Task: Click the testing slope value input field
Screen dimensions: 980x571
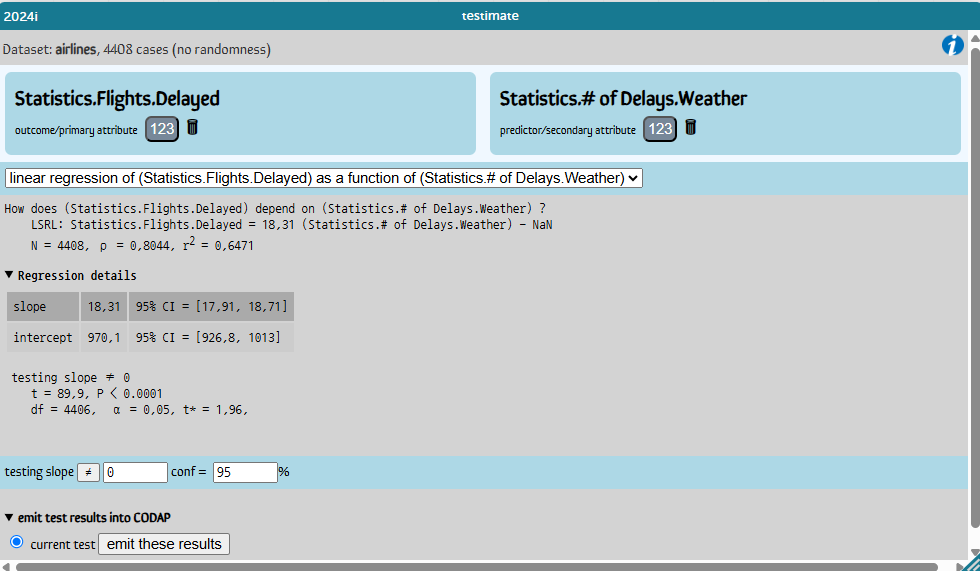Action: click(135, 472)
